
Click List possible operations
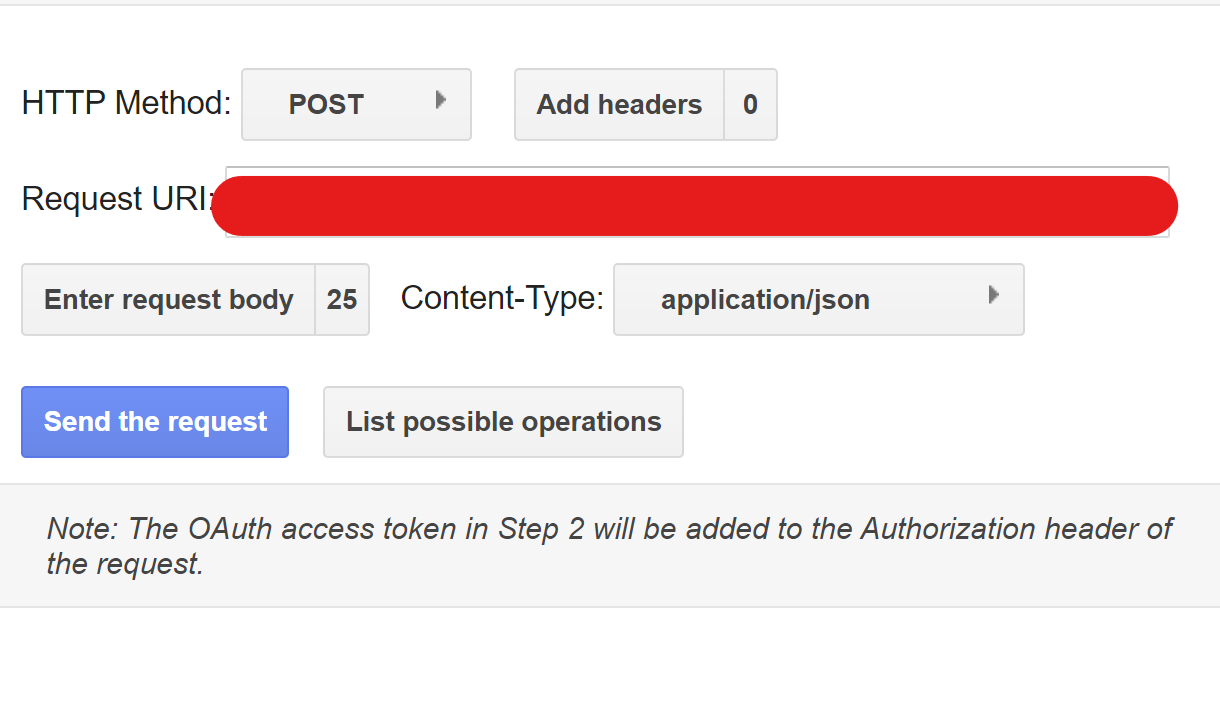503,421
